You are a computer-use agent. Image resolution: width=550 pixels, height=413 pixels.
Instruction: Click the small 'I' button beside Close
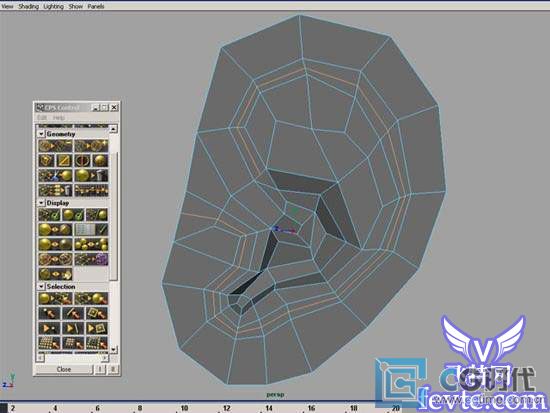(100, 369)
